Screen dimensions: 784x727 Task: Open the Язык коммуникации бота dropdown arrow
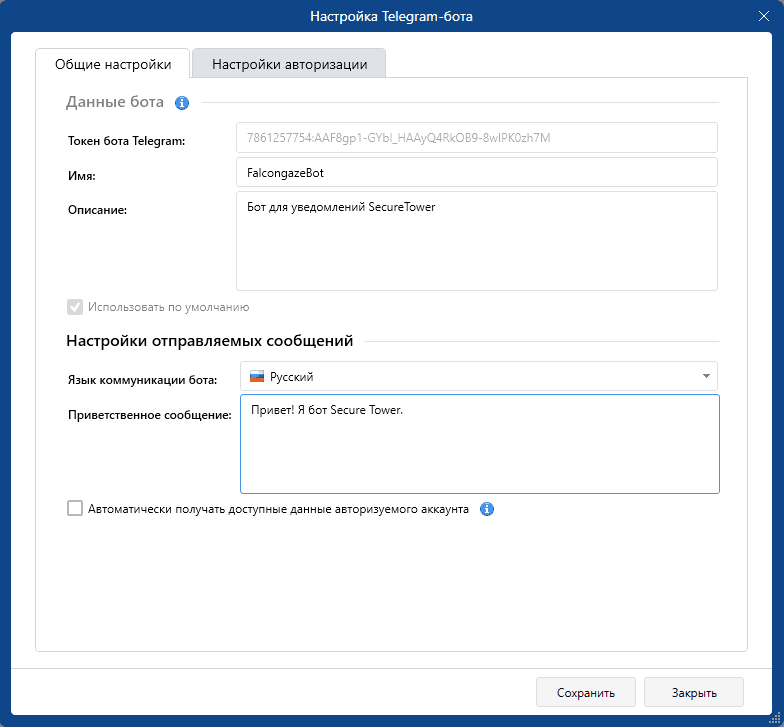706,376
